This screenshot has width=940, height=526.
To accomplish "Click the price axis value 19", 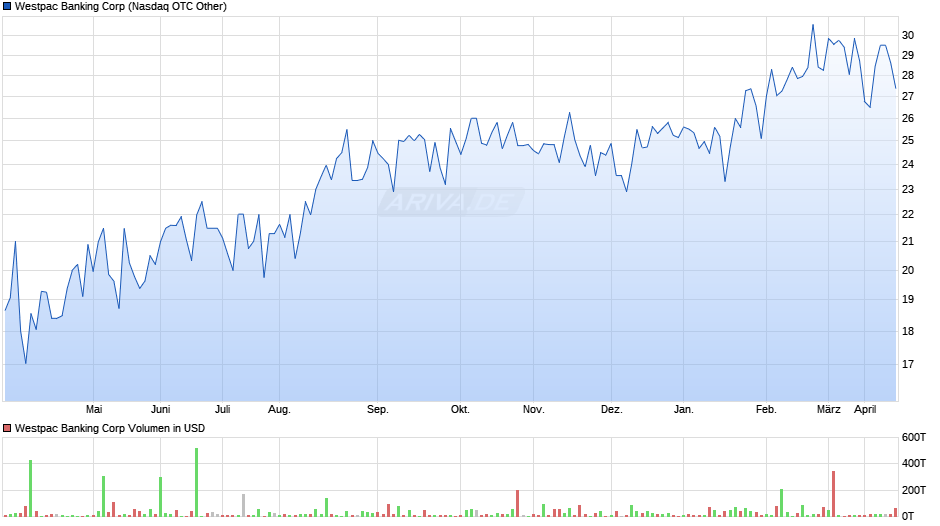I will click(908, 299).
